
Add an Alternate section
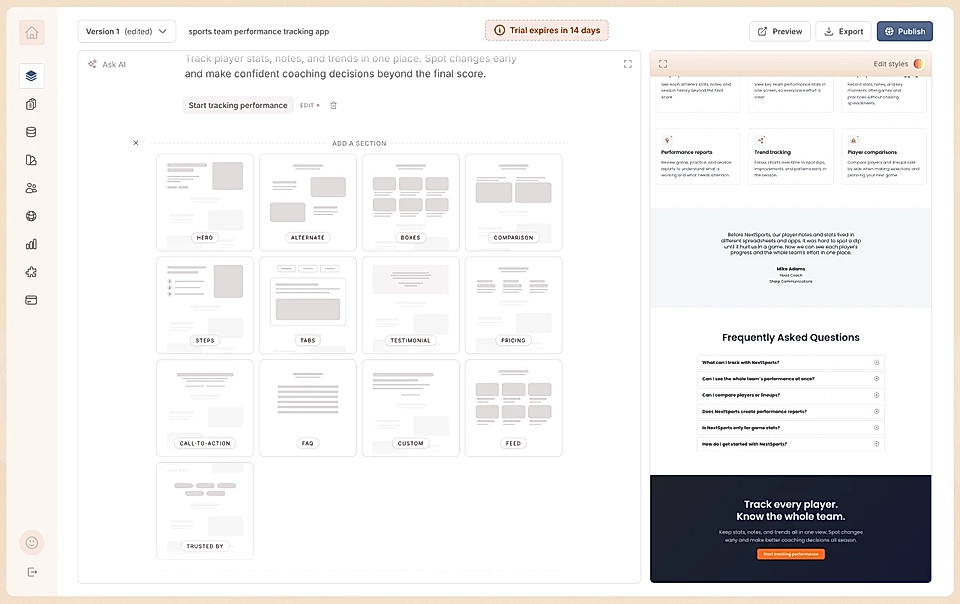[308, 203]
